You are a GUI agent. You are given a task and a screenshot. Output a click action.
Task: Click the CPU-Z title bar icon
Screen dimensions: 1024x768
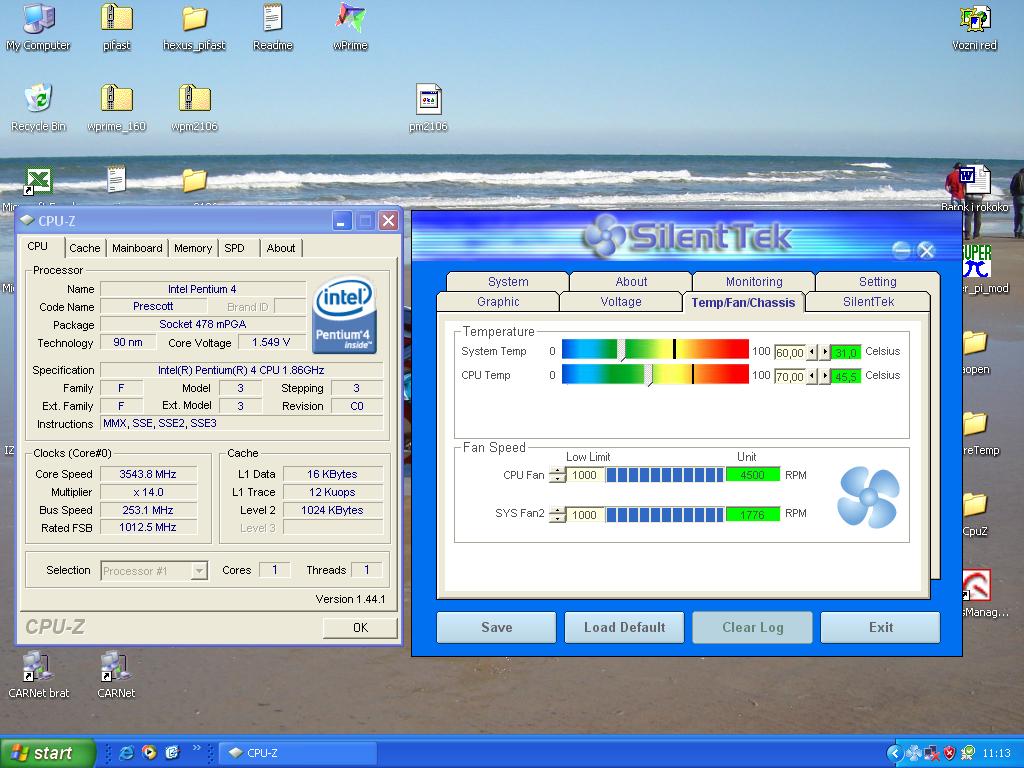27,220
